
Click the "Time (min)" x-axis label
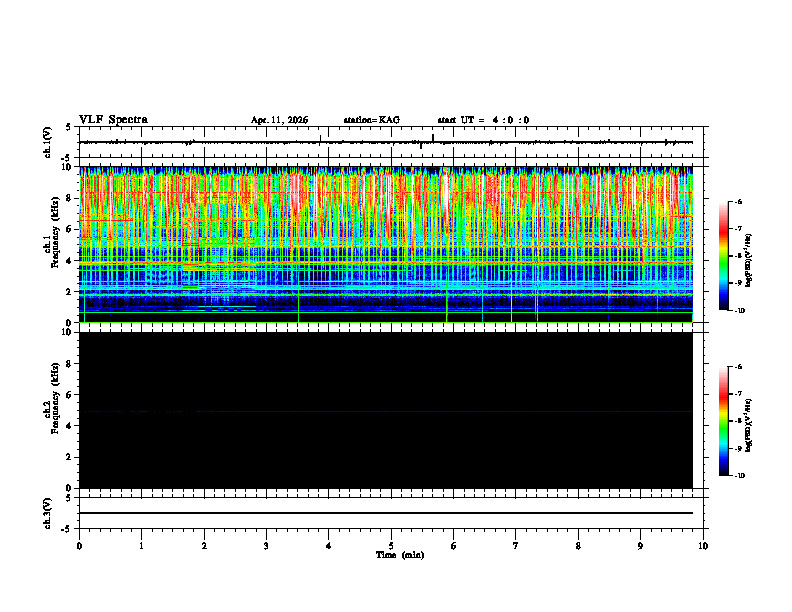400,555
